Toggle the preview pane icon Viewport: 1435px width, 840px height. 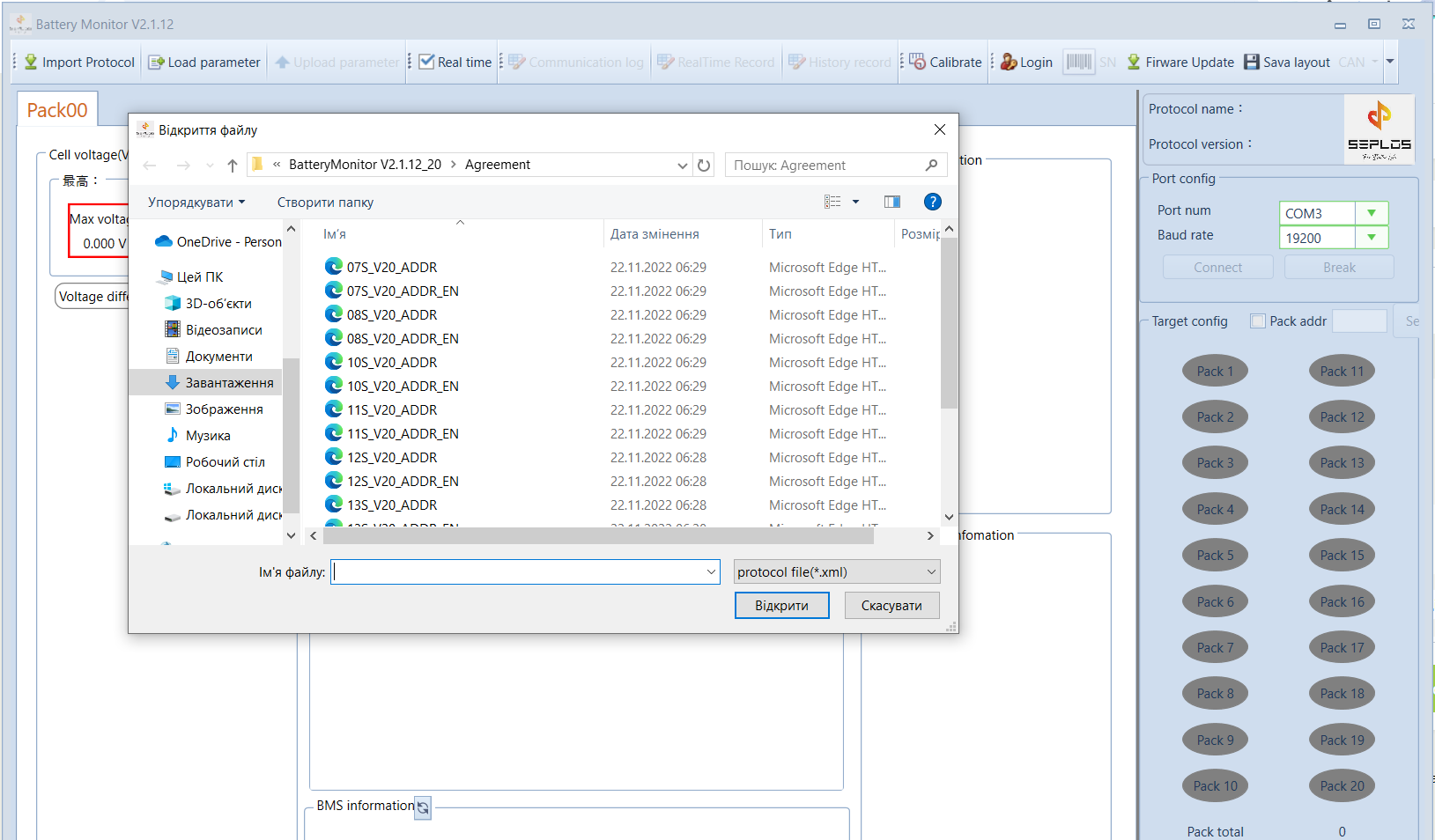tap(892, 202)
